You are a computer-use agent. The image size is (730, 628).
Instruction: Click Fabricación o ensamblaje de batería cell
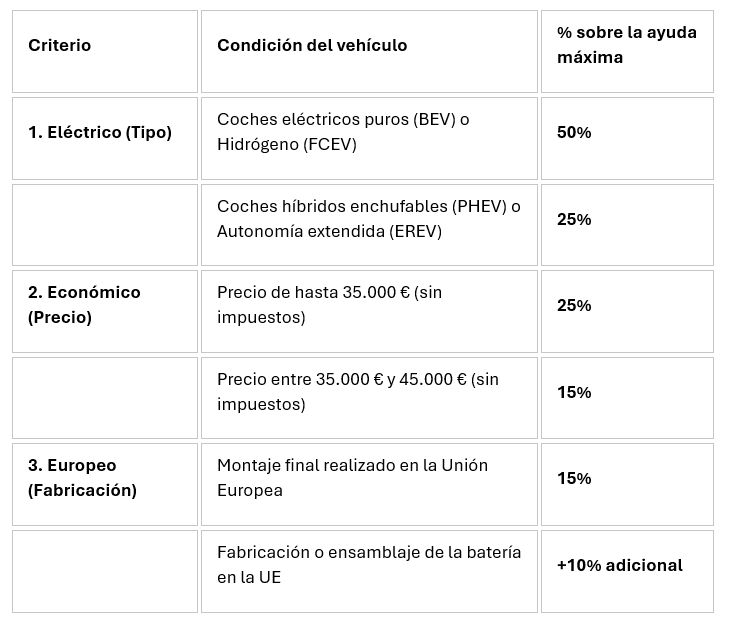[369, 572]
